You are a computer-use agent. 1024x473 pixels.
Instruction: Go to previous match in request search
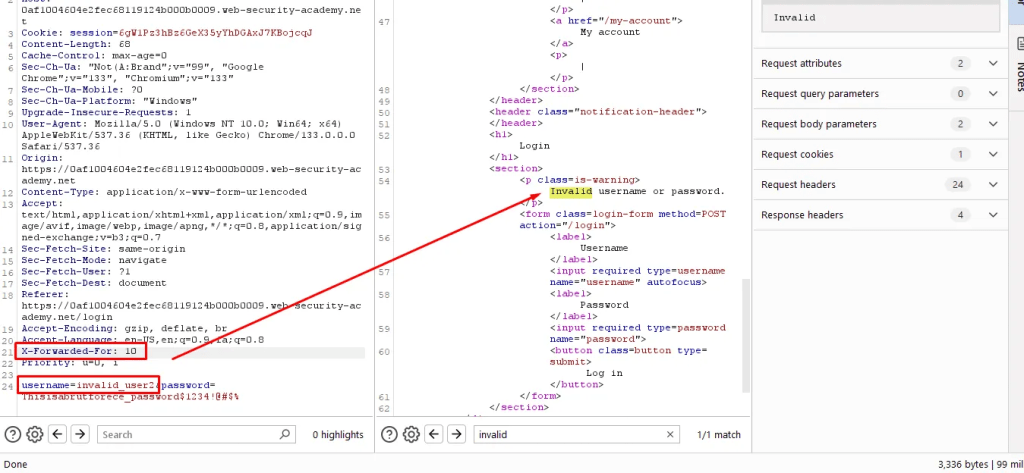click(58, 434)
